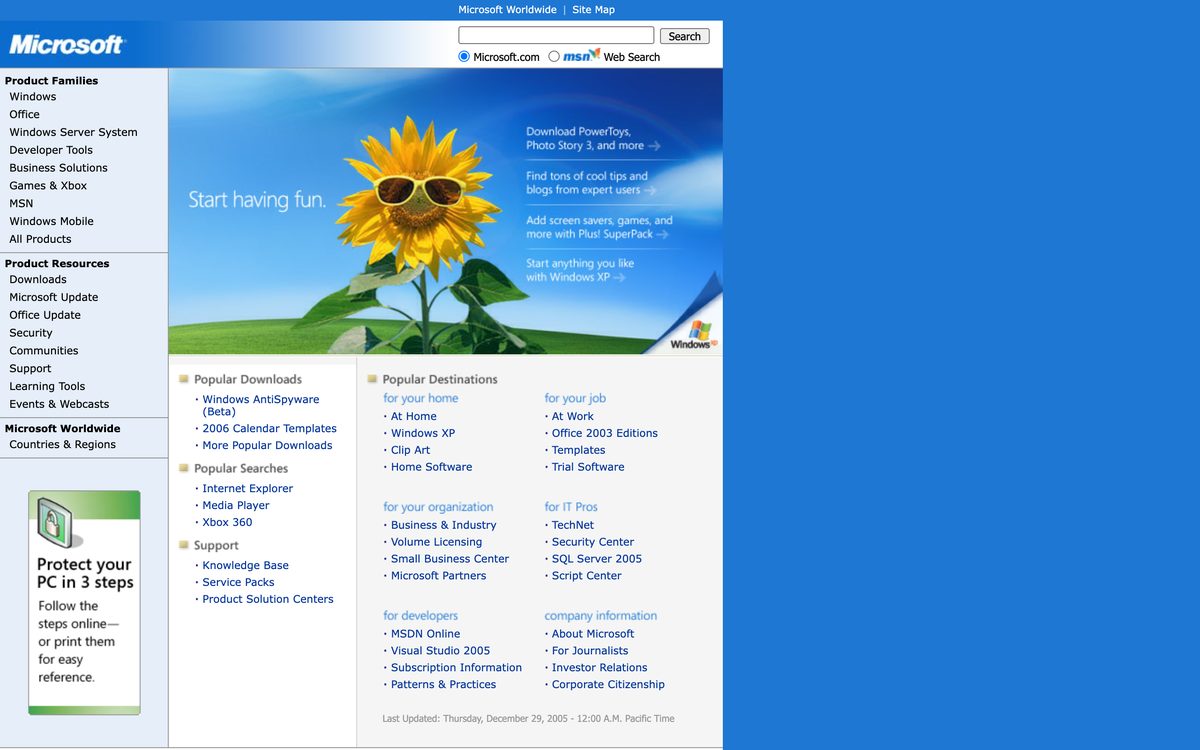Image resolution: width=1200 pixels, height=750 pixels.
Task: Click Download PowerToys, Photo Story 3 banner link
Action: (593, 139)
